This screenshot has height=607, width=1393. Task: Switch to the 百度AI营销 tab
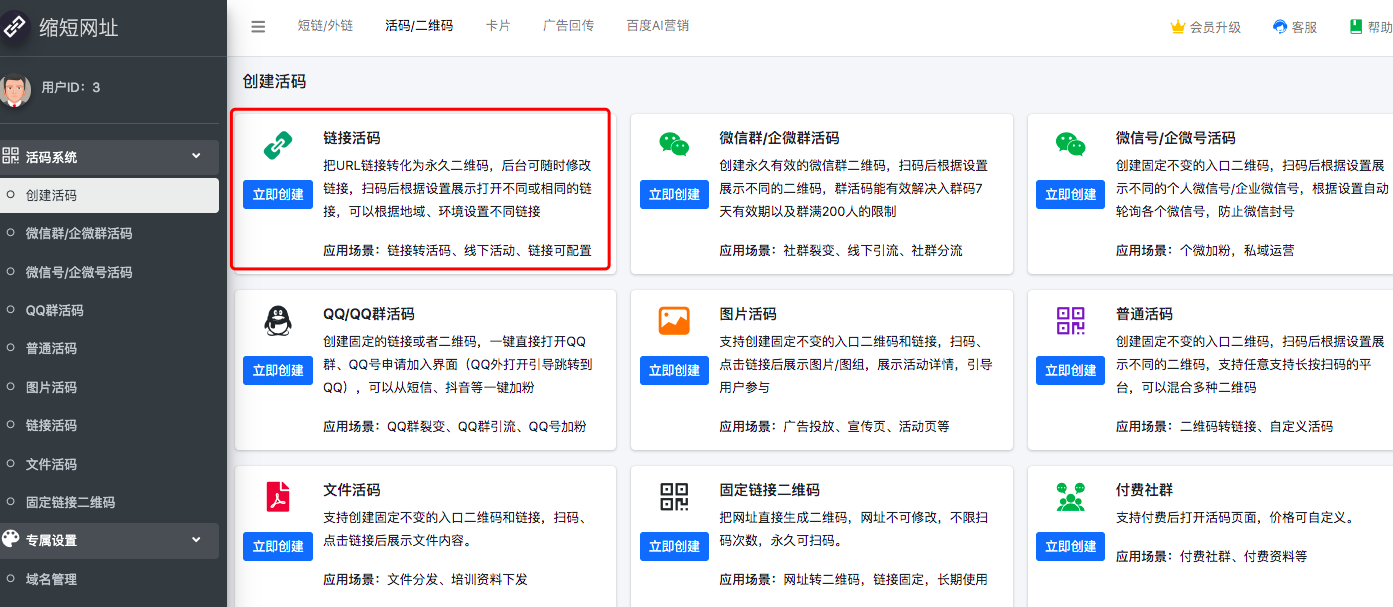pos(657,26)
